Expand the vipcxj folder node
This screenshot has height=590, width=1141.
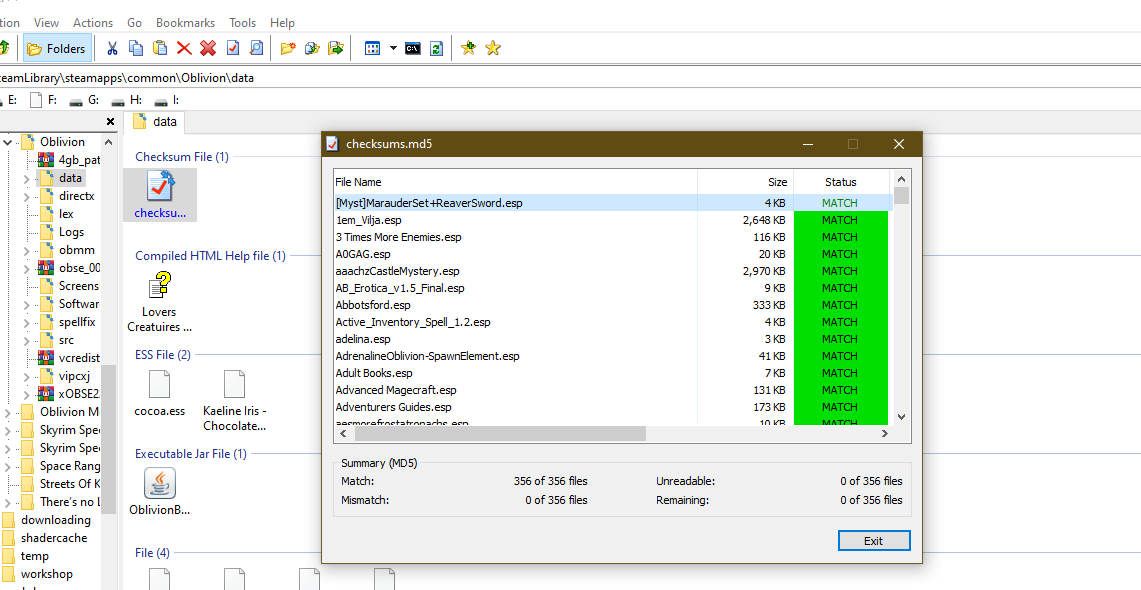click(x=27, y=376)
